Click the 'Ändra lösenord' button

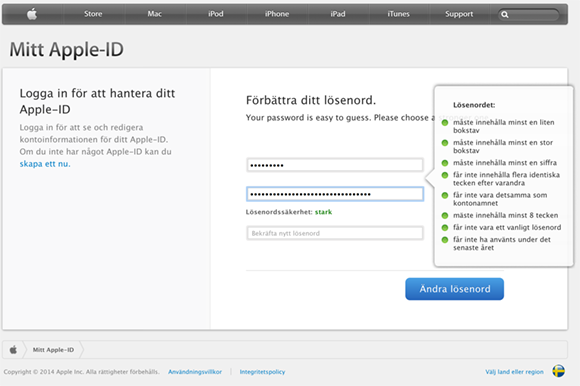click(455, 289)
